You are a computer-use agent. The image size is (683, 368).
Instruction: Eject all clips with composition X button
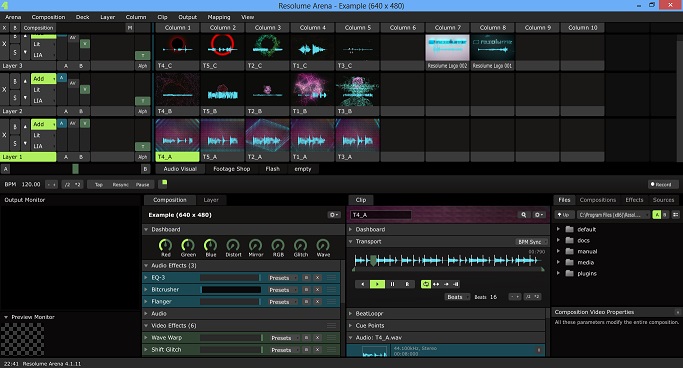[4, 28]
